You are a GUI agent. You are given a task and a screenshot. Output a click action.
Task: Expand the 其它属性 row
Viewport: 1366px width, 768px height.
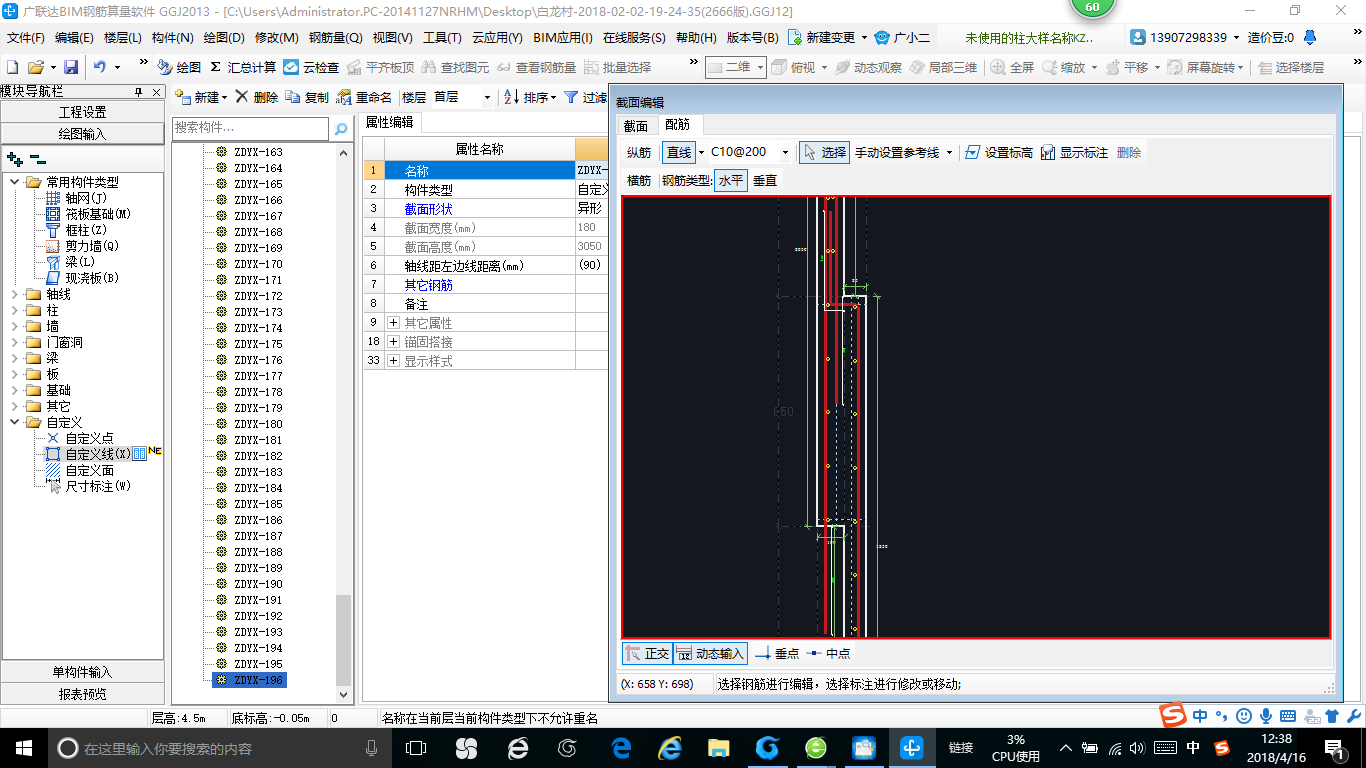(x=394, y=323)
